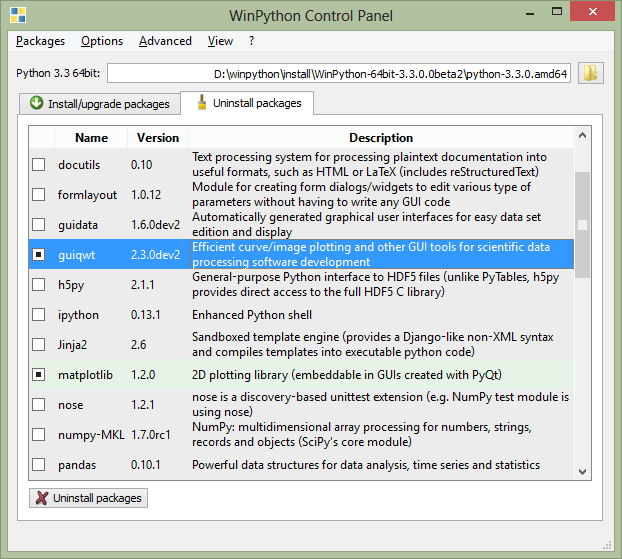622x559 pixels.
Task: Click version '1.6.0dev2' cell
Action: [x=156, y=225]
